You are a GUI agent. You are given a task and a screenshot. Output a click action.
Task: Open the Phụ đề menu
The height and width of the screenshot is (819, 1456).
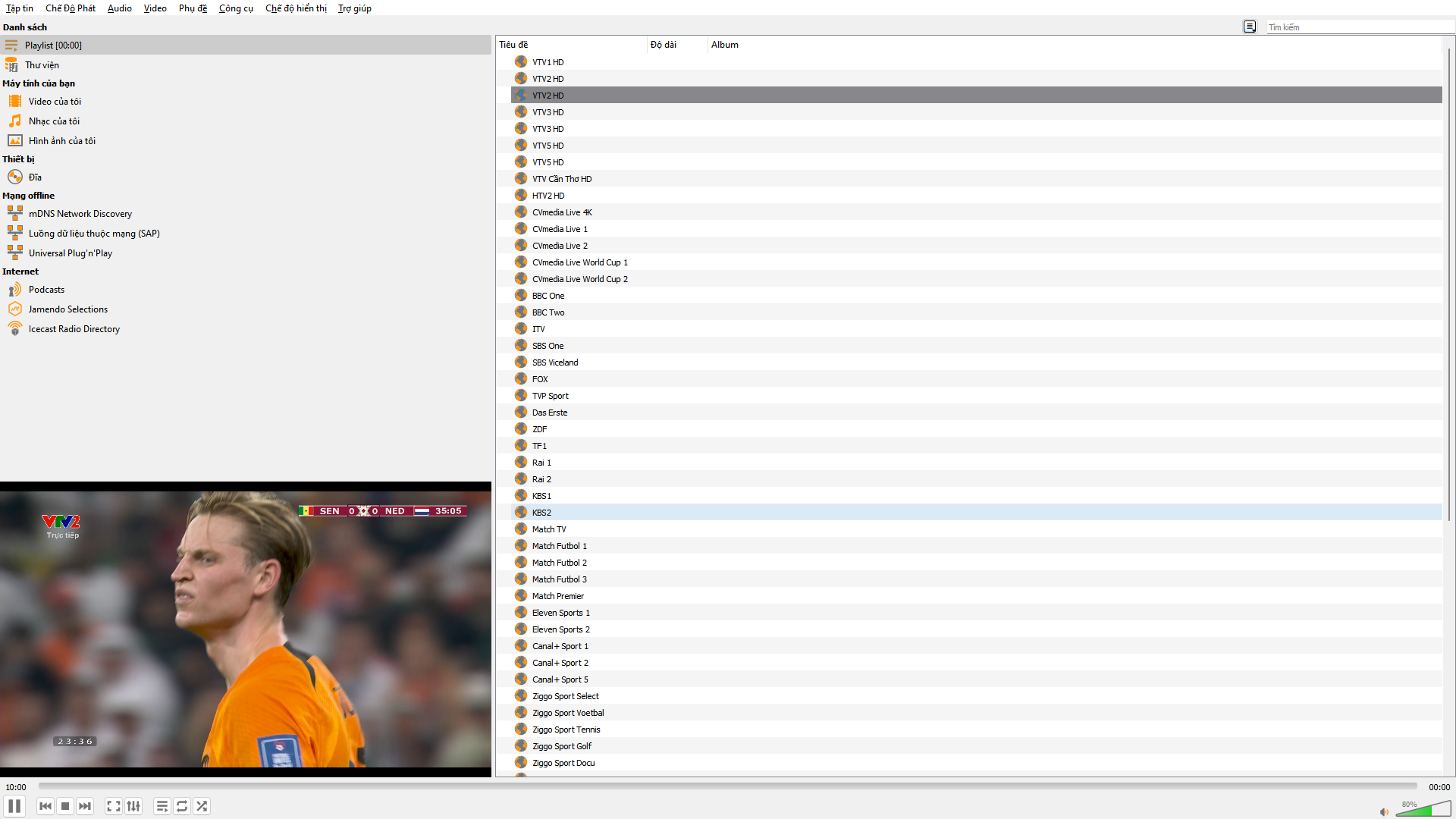(x=193, y=8)
